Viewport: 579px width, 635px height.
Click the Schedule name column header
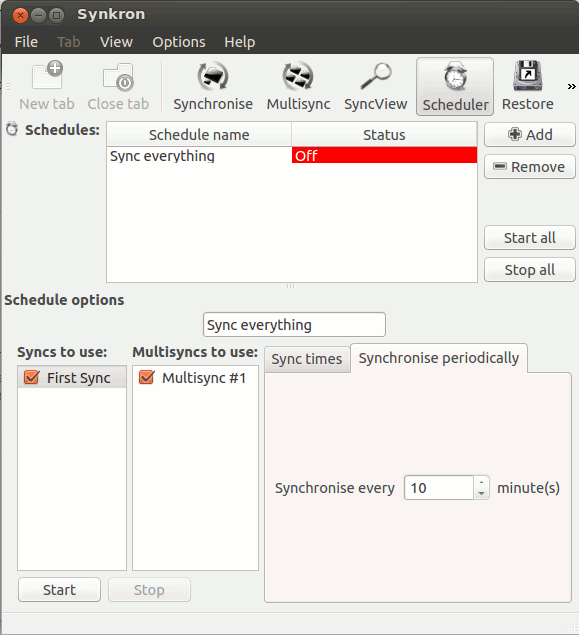click(x=199, y=134)
